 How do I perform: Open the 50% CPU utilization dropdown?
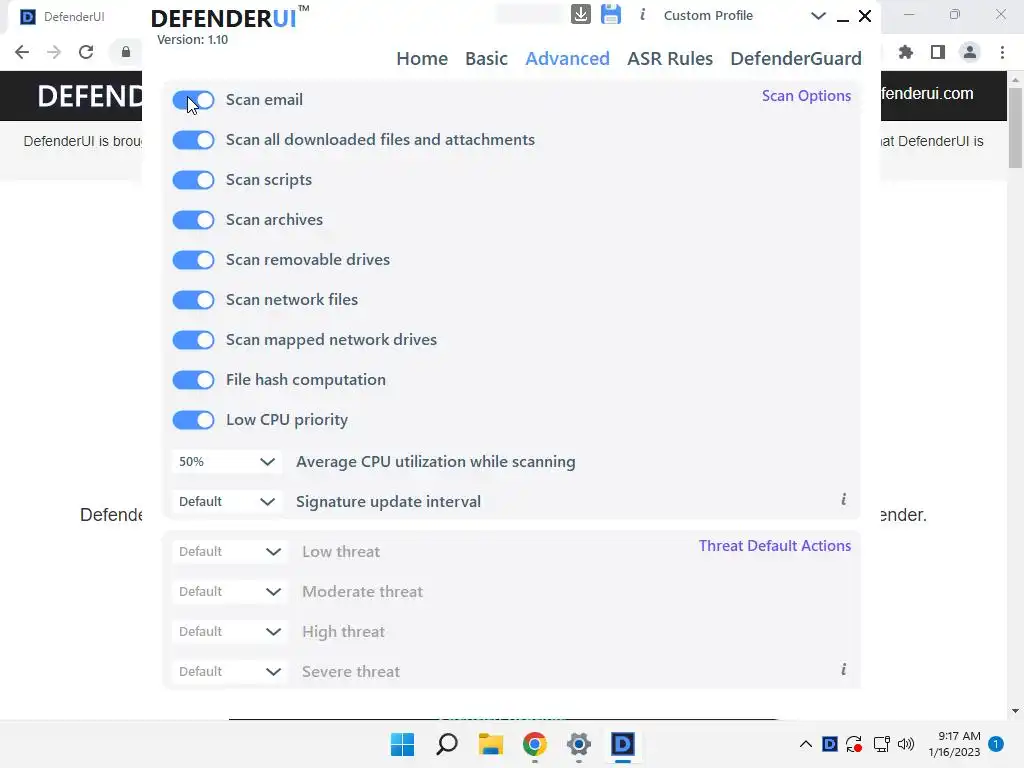pos(227,462)
